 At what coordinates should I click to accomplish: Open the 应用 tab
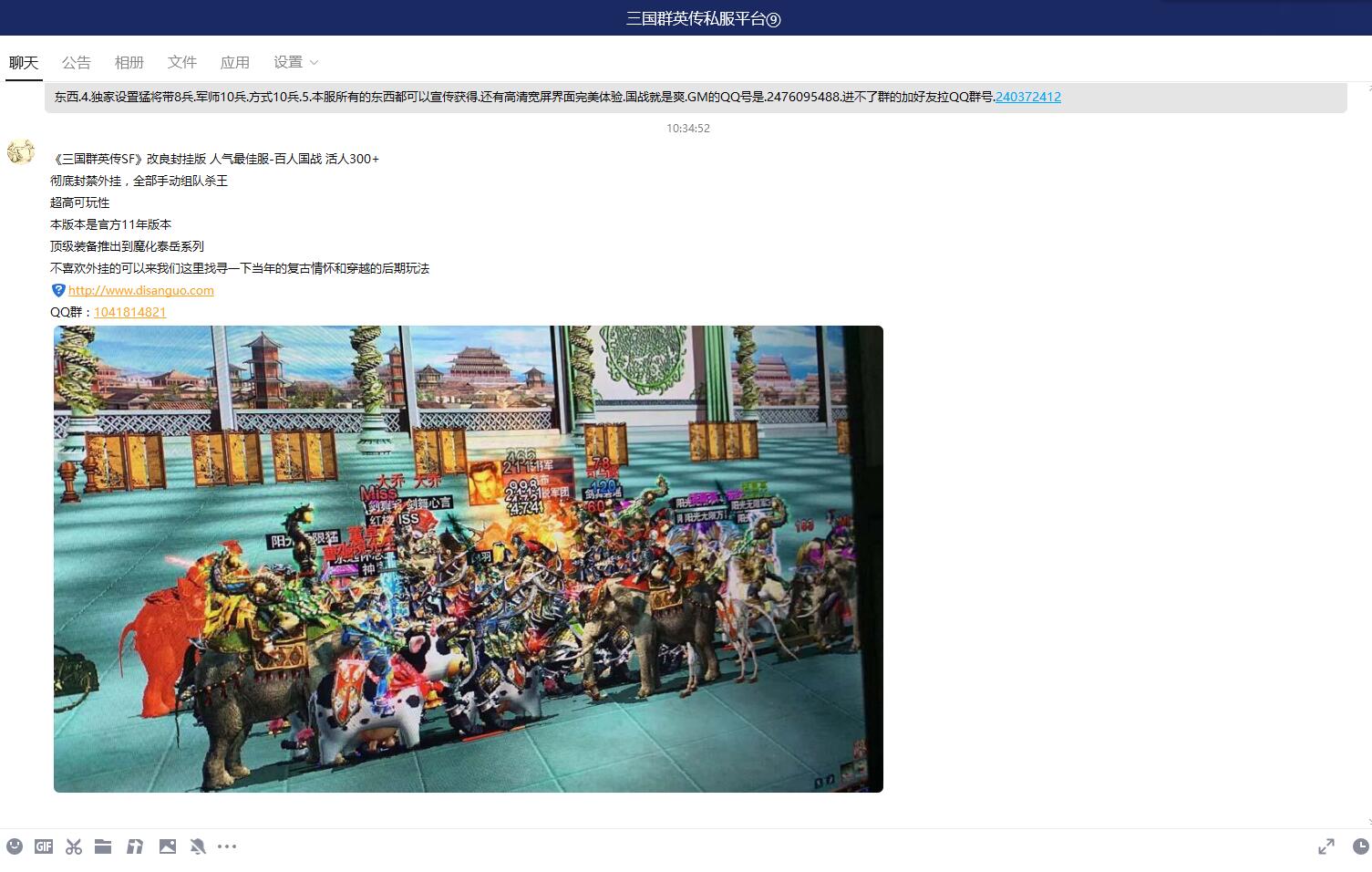click(235, 62)
